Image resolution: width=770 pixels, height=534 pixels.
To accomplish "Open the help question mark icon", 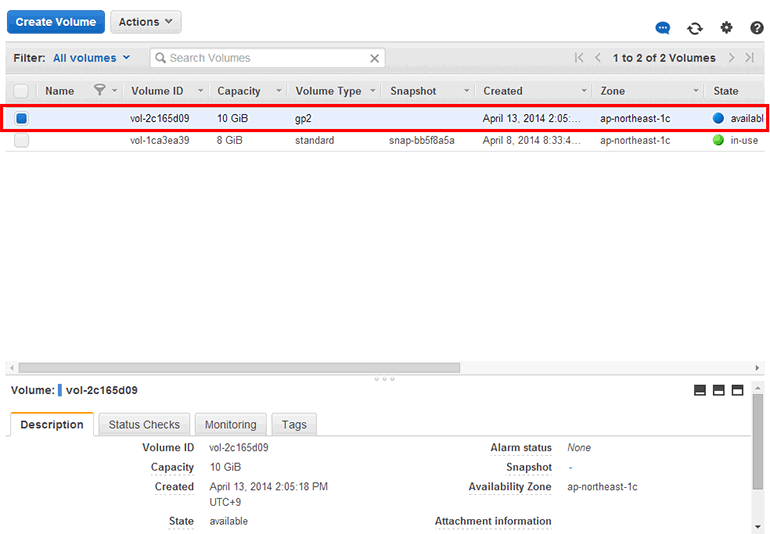I will point(757,28).
